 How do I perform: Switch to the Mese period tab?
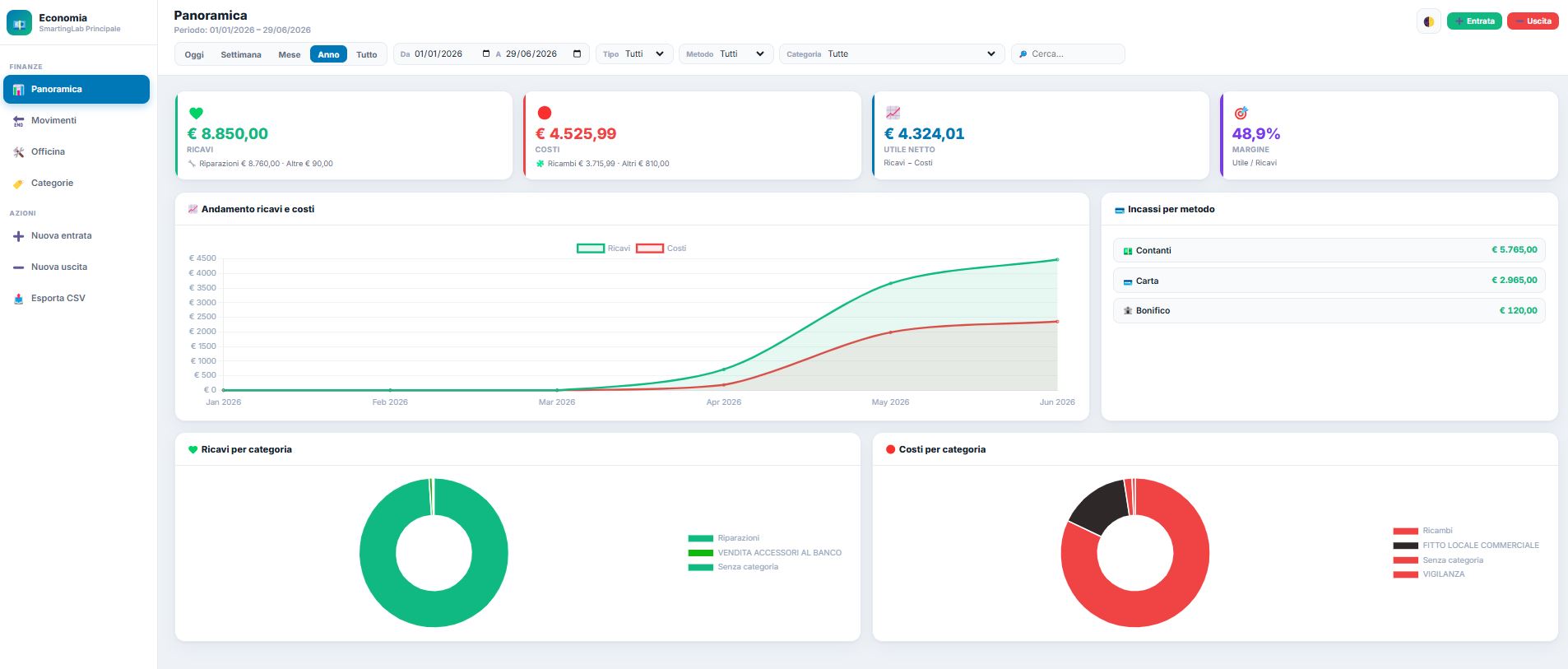290,55
